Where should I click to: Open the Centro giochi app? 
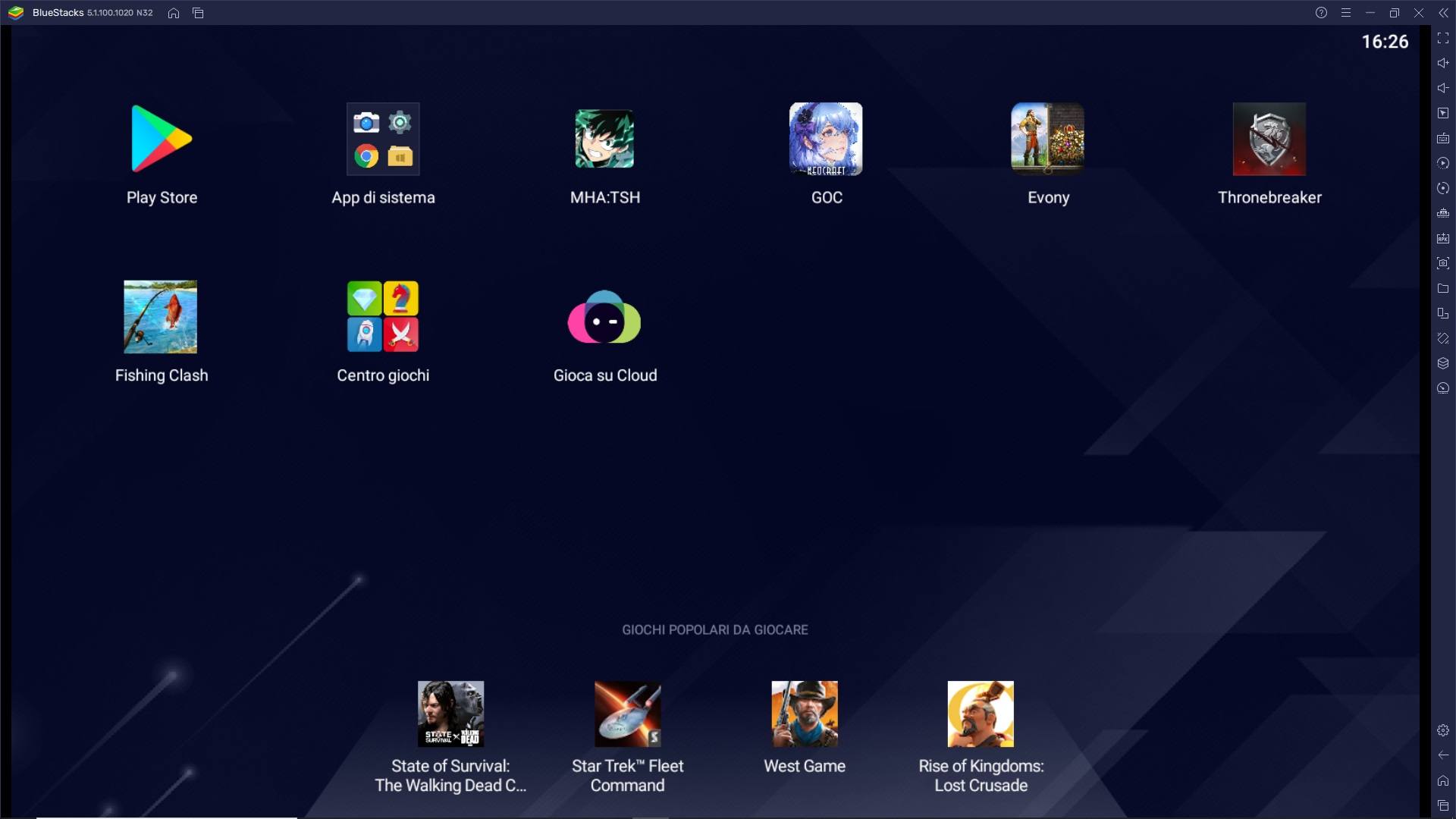pyautogui.click(x=383, y=317)
